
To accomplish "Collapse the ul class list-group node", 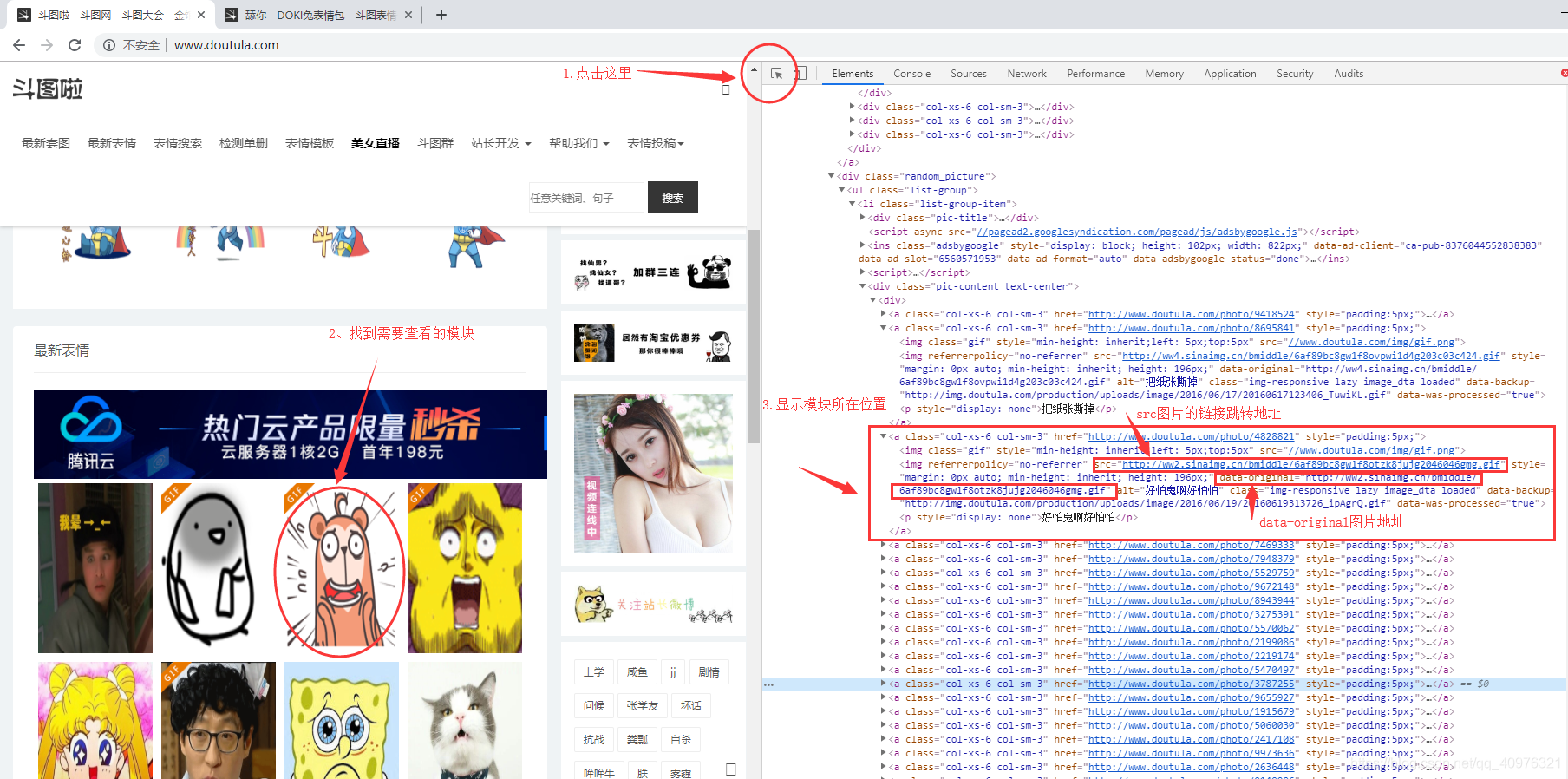I will coord(841,190).
